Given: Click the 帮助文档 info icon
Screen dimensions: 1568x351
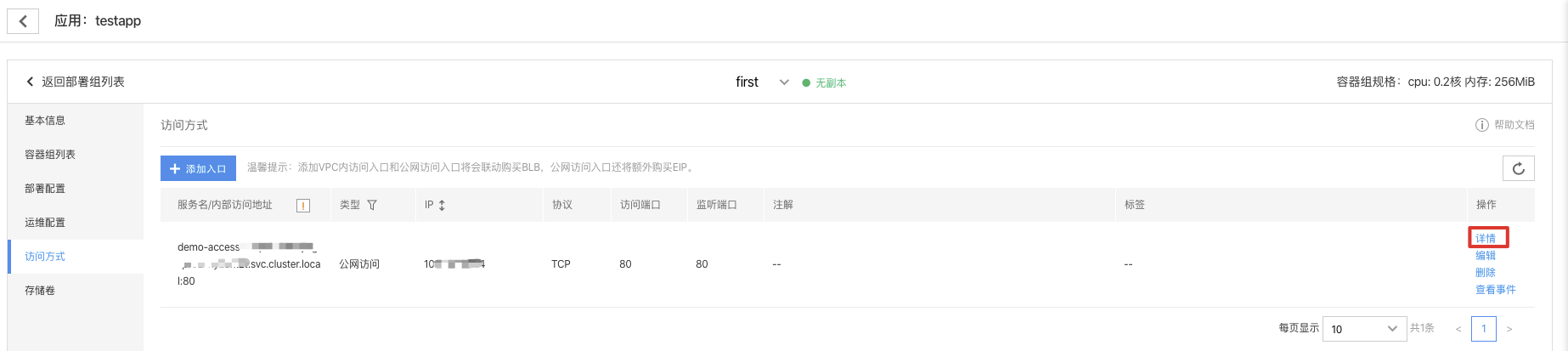Looking at the screenshot, I should (1481, 125).
